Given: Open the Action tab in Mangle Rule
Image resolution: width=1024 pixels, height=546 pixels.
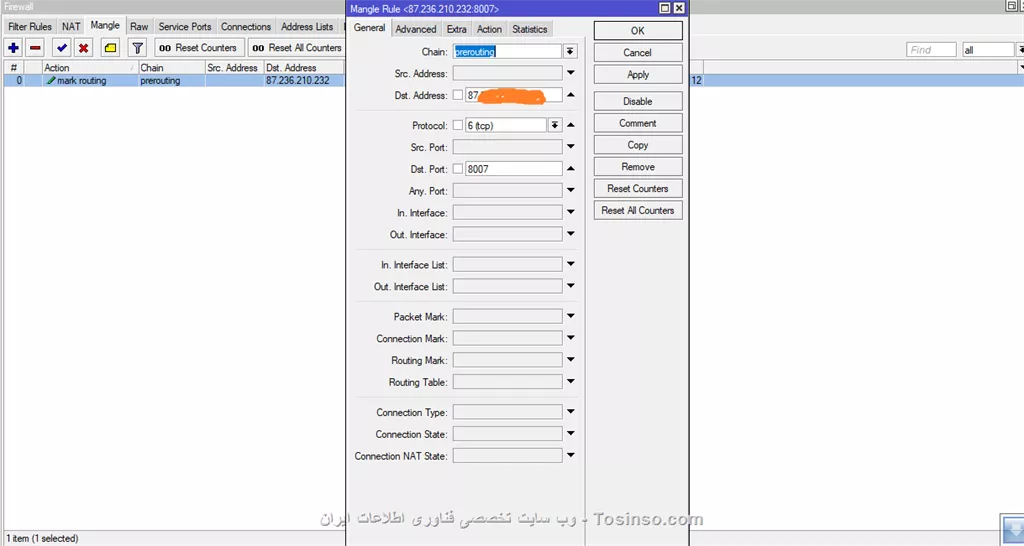Looking at the screenshot, I should pos(489,29).
